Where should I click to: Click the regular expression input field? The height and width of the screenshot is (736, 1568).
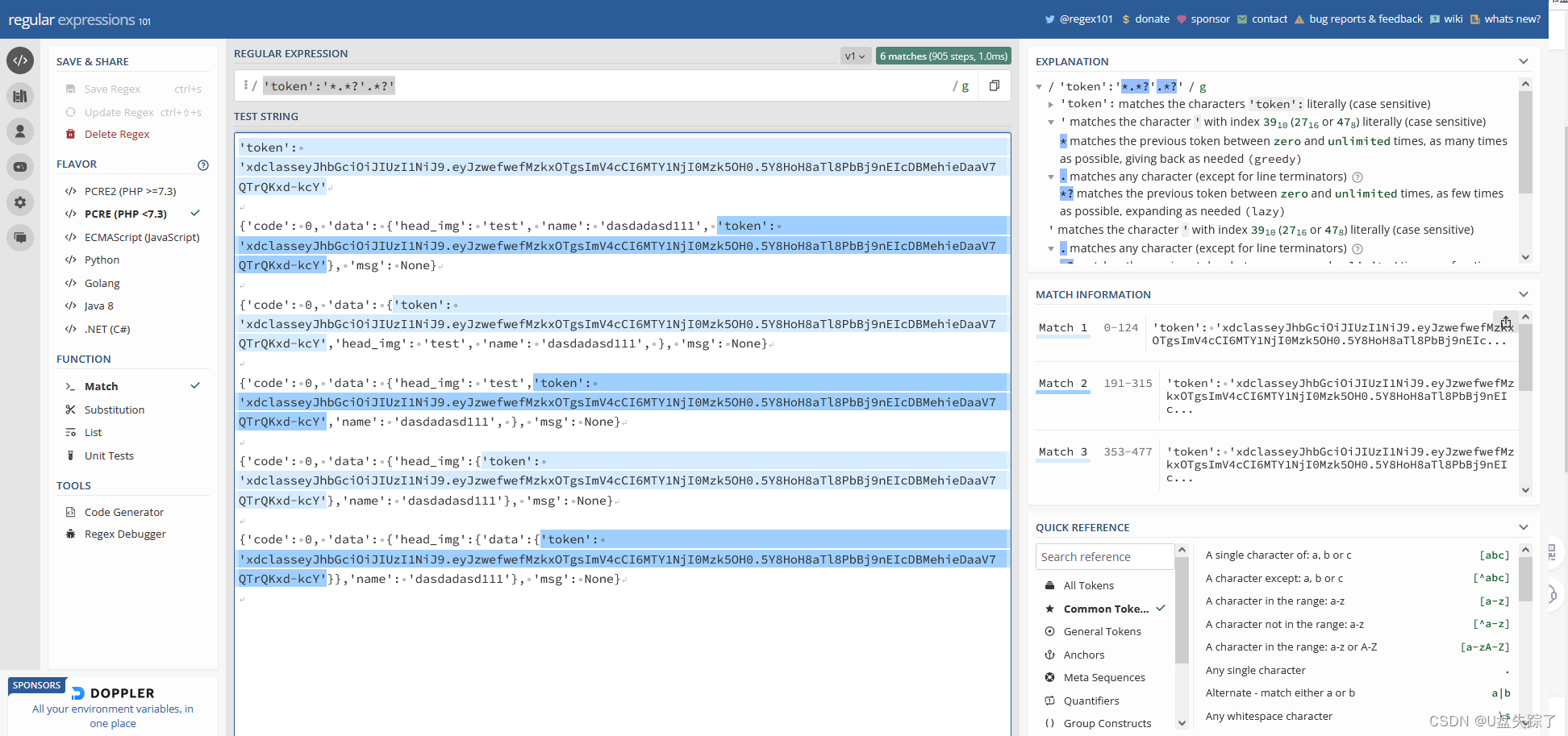[607, 86]
